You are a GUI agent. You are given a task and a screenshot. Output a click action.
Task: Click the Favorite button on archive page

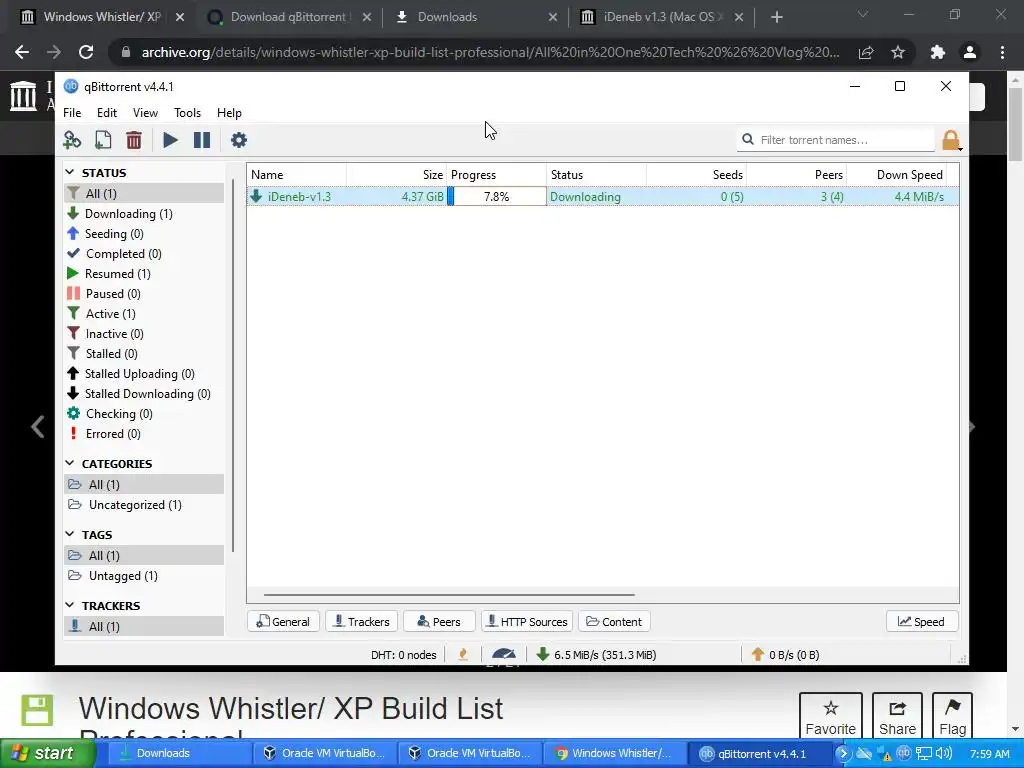point(831,716)
